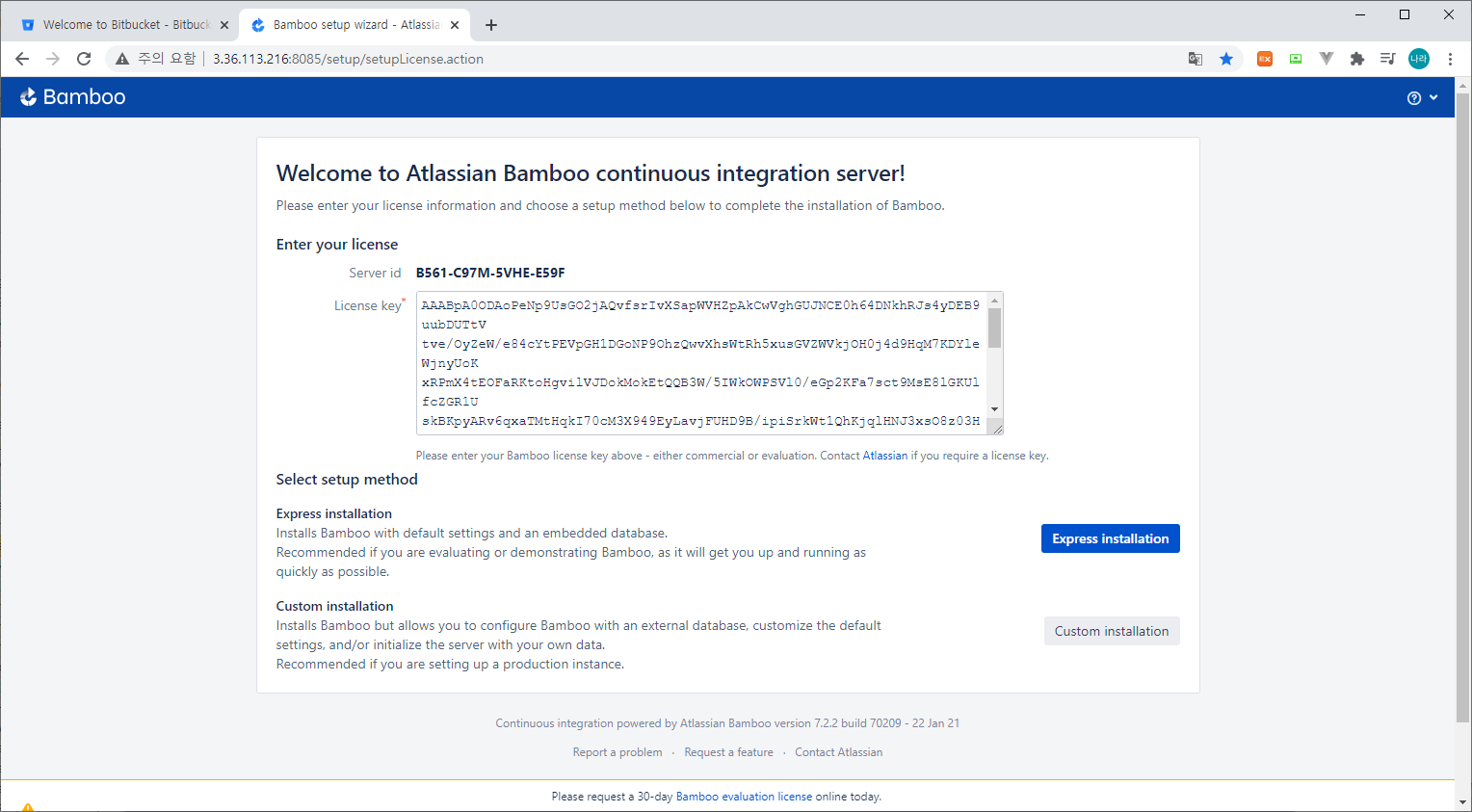The image size is (1472, 812).
Task: Click the license textarea scrollbar thumb
Action: pyautogui.click(x=995, y=327)
